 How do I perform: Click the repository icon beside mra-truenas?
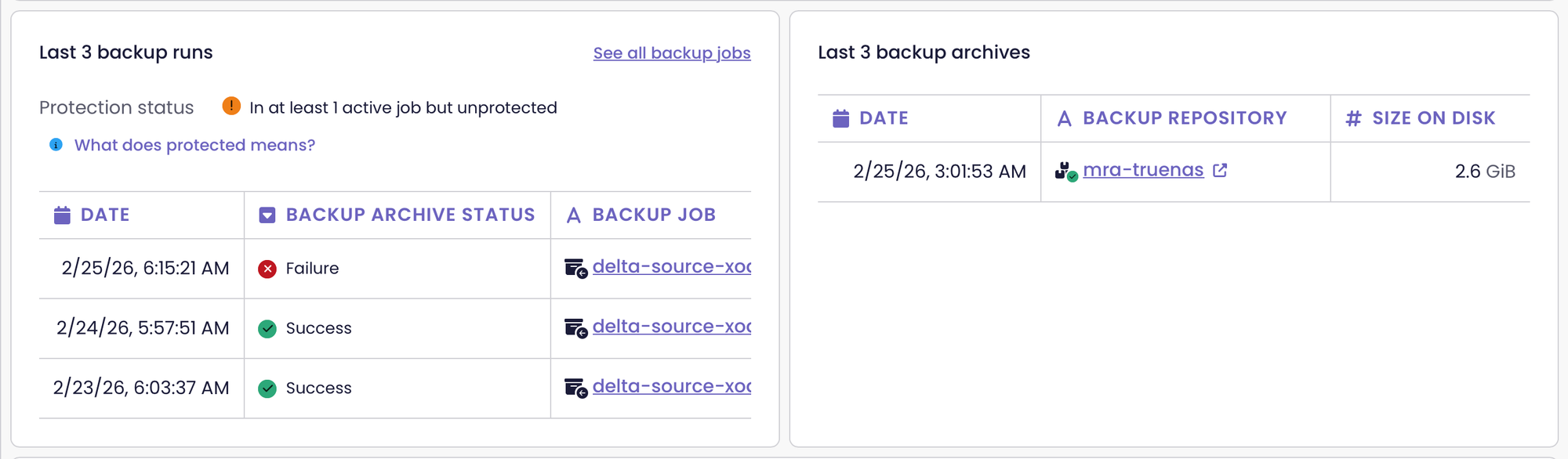point(1065,171)
